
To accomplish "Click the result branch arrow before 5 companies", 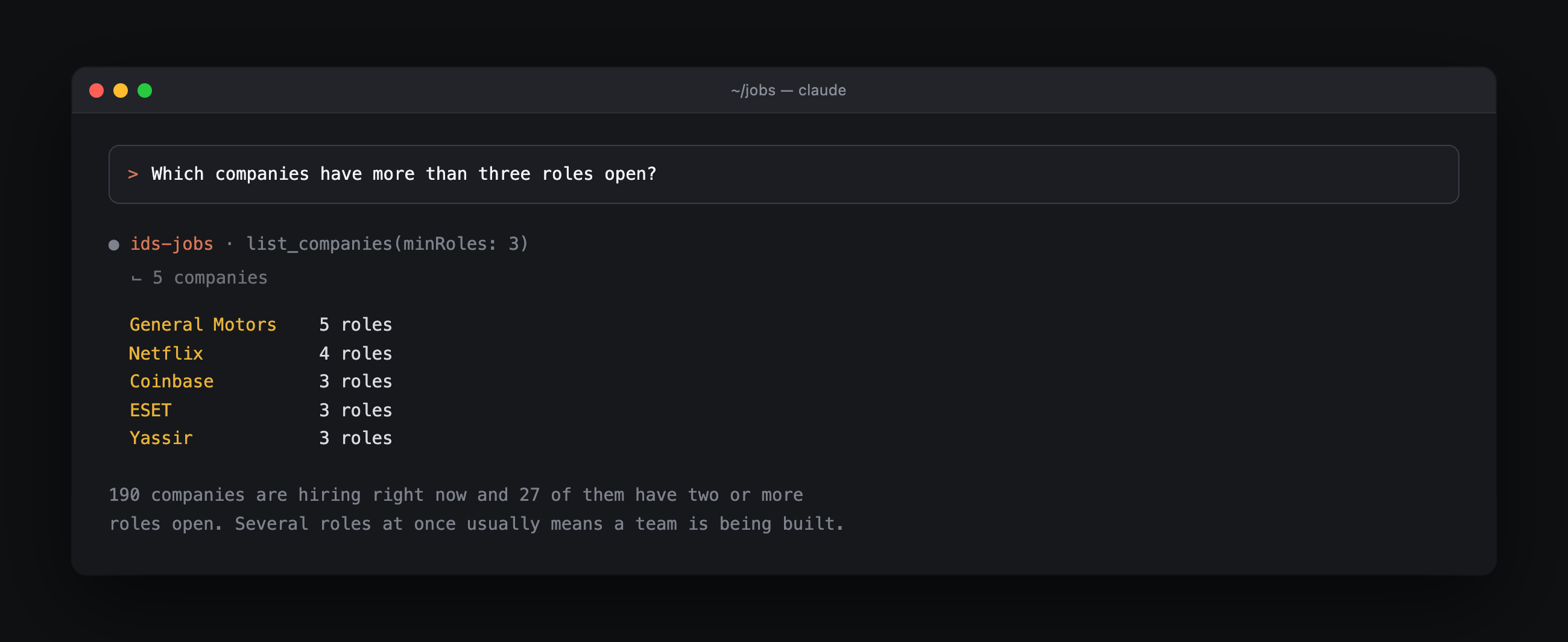I will coord(137,279).
